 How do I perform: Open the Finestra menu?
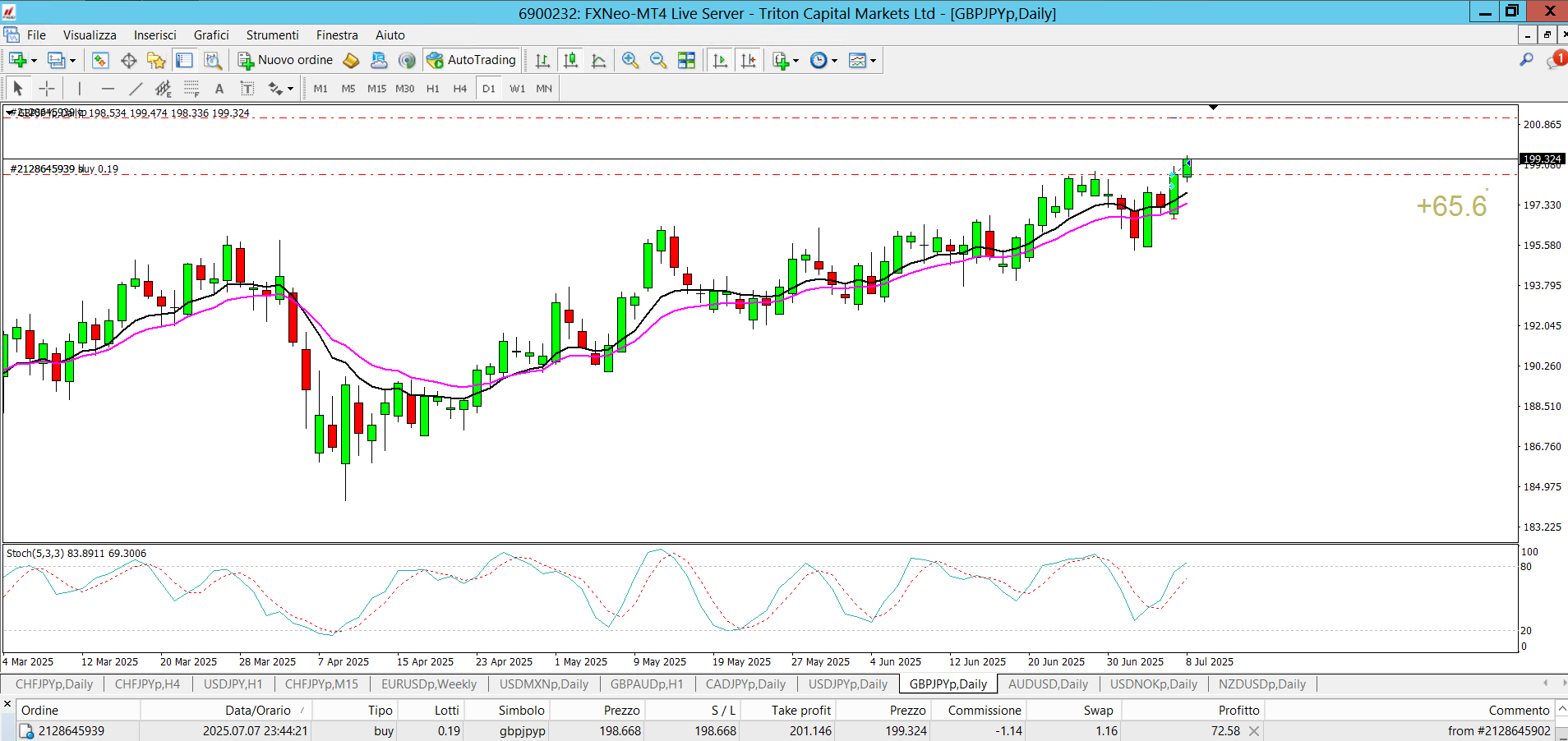pos(337,35)
